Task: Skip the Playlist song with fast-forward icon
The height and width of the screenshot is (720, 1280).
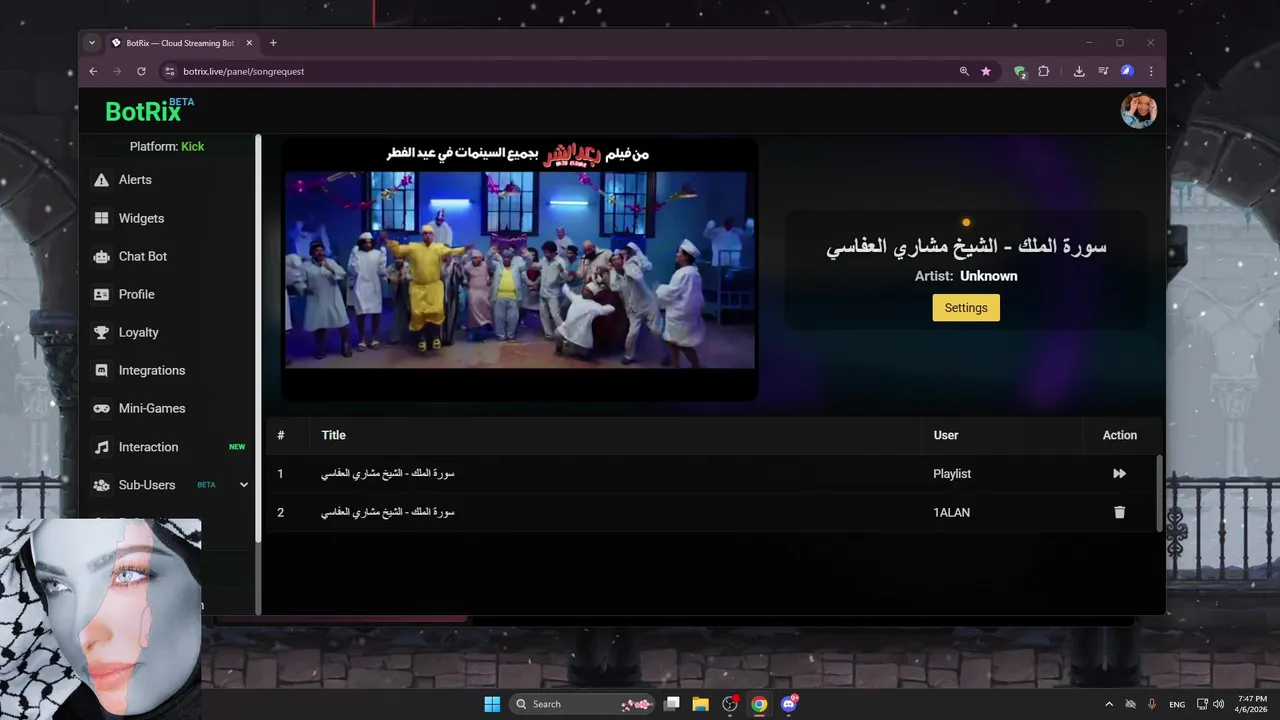Action: click(x=1119, y=474)
